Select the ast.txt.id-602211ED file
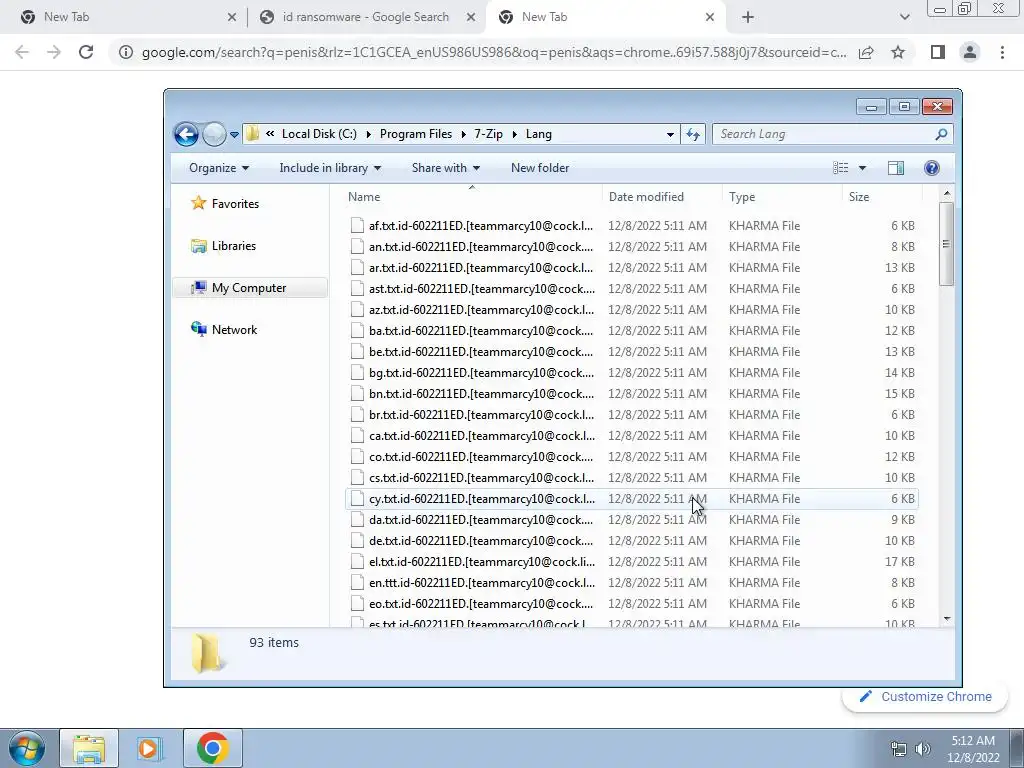 coord(632,289)
